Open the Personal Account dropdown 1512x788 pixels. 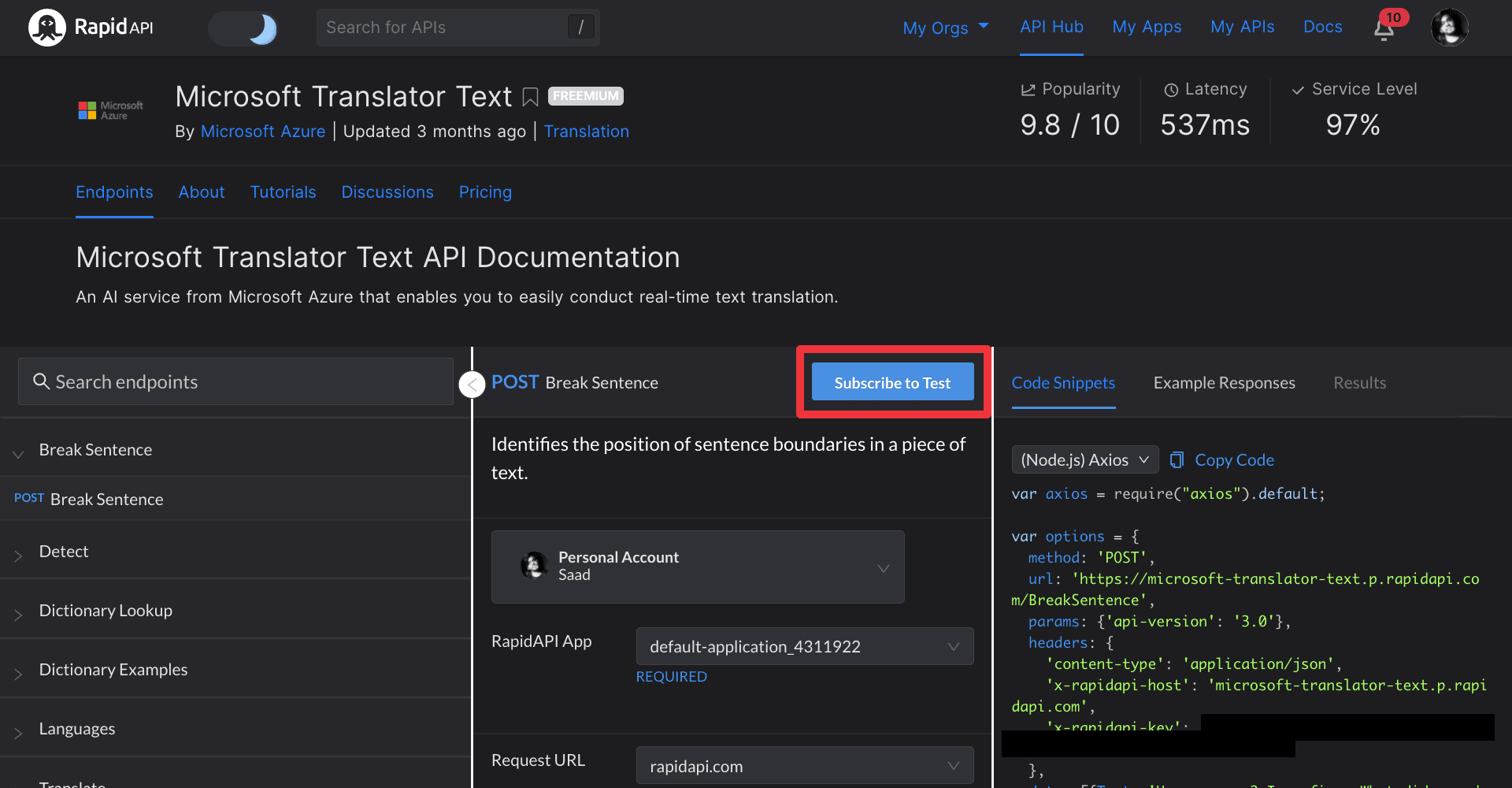pos(698,567)
